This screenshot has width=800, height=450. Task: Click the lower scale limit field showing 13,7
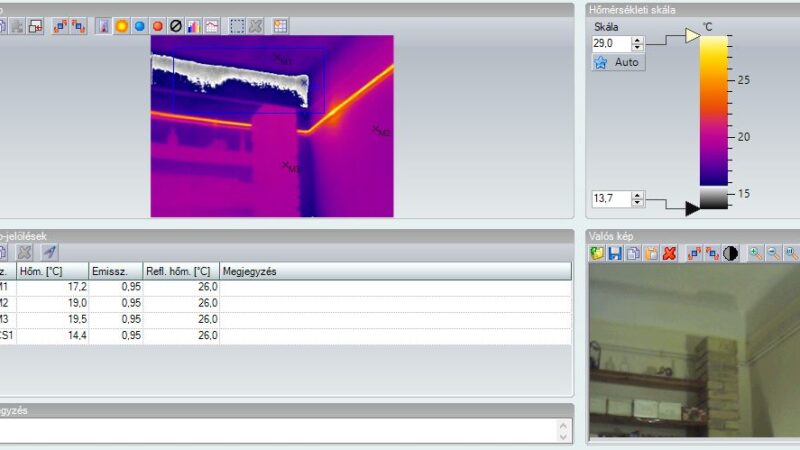(610, 199)
